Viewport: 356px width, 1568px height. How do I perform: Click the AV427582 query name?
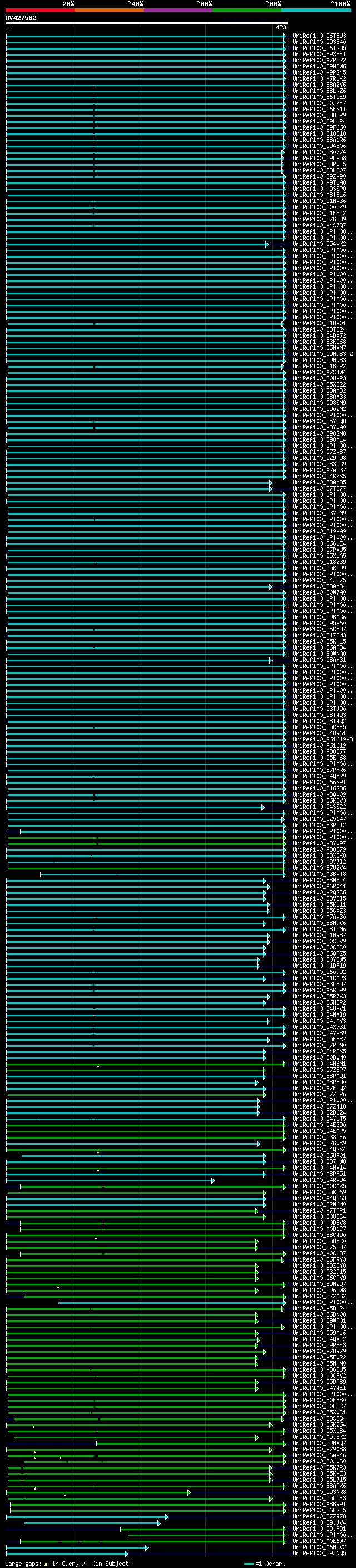pyautogui.click(x=21, y=18)
